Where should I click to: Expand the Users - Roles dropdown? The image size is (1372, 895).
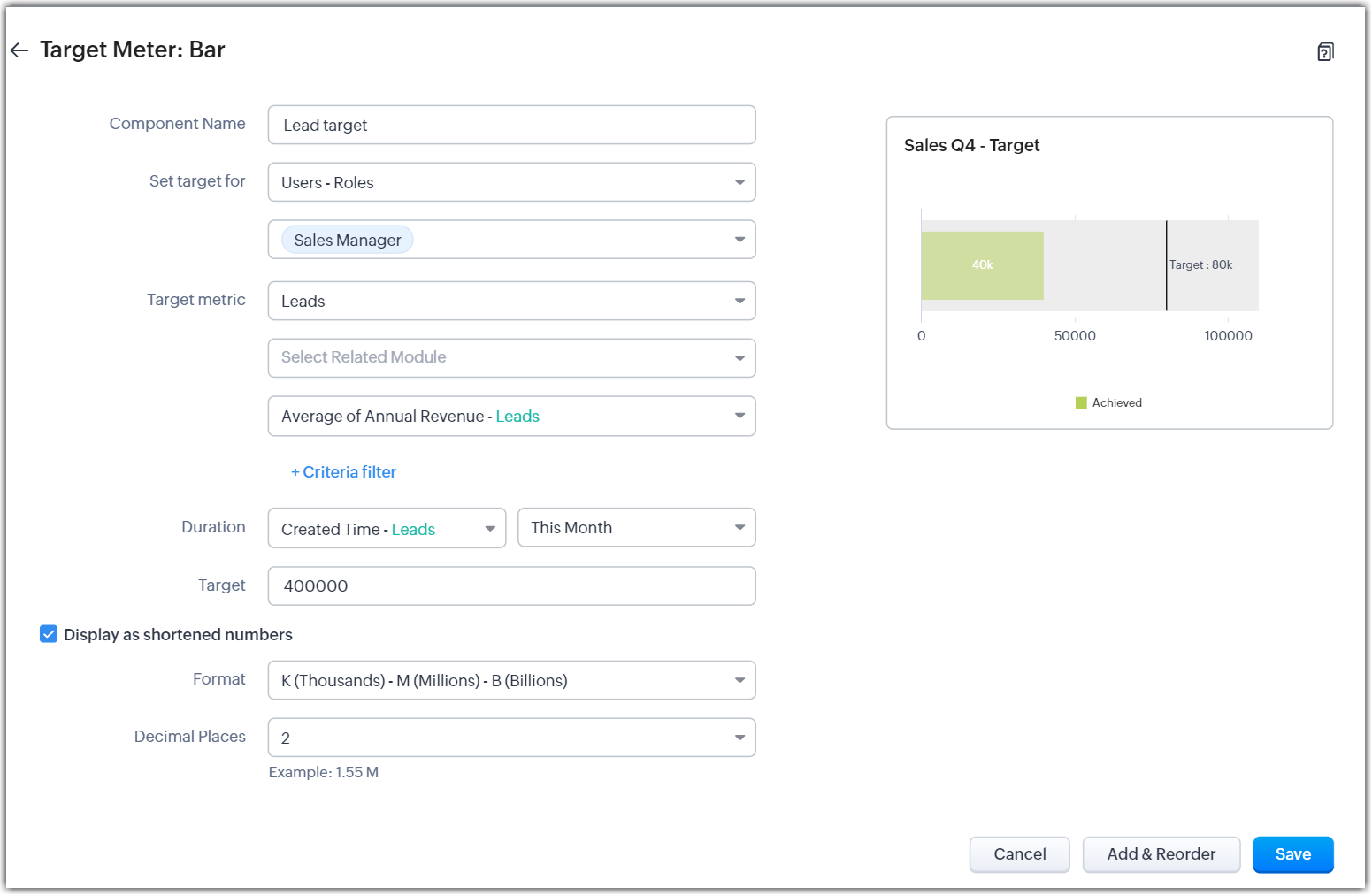[511, 182]
